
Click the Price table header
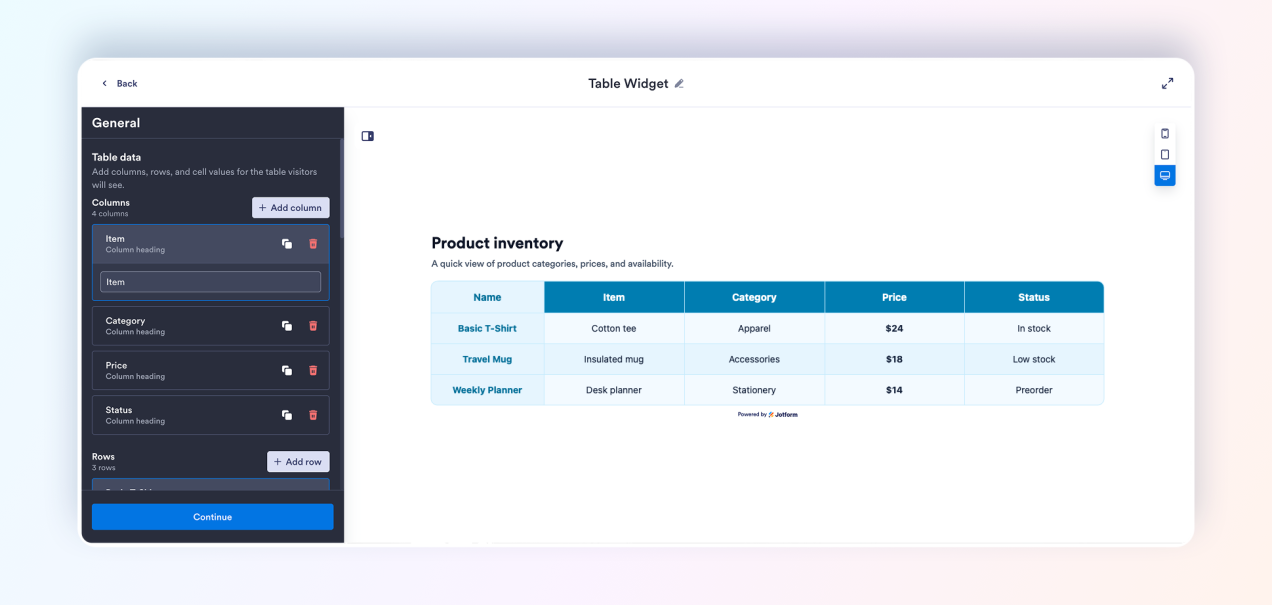tap(894, 297)
